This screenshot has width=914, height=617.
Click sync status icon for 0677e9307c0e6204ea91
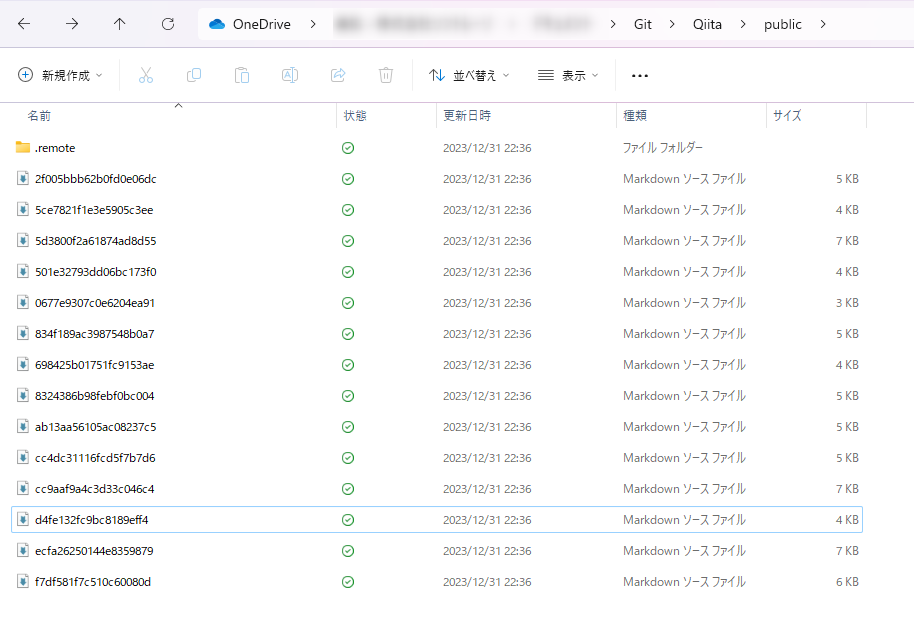pos(348,303)
